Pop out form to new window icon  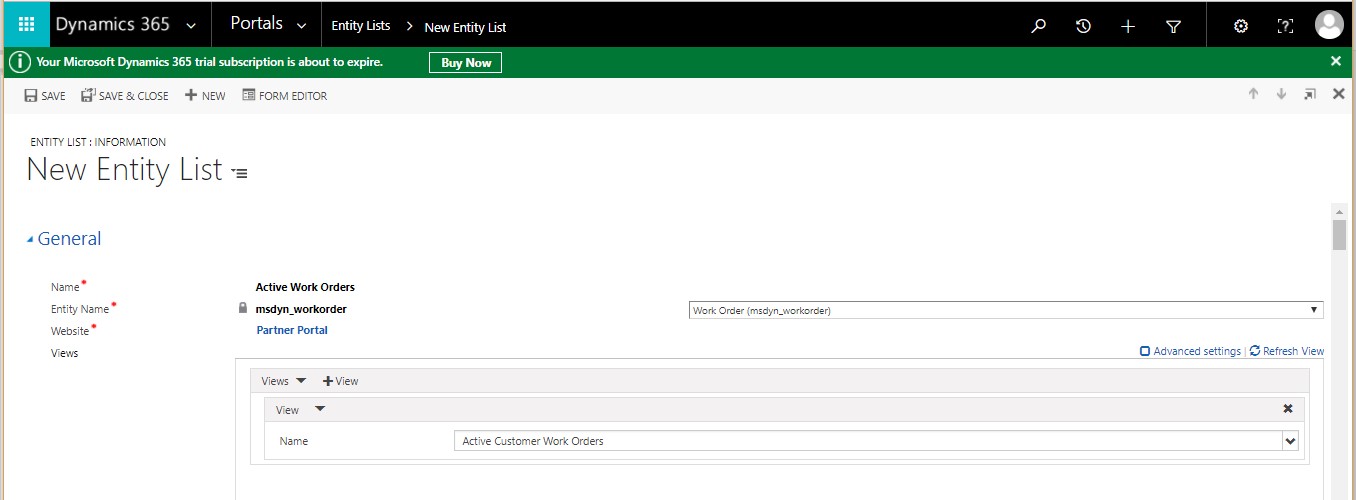click(x=1310, y=94)
